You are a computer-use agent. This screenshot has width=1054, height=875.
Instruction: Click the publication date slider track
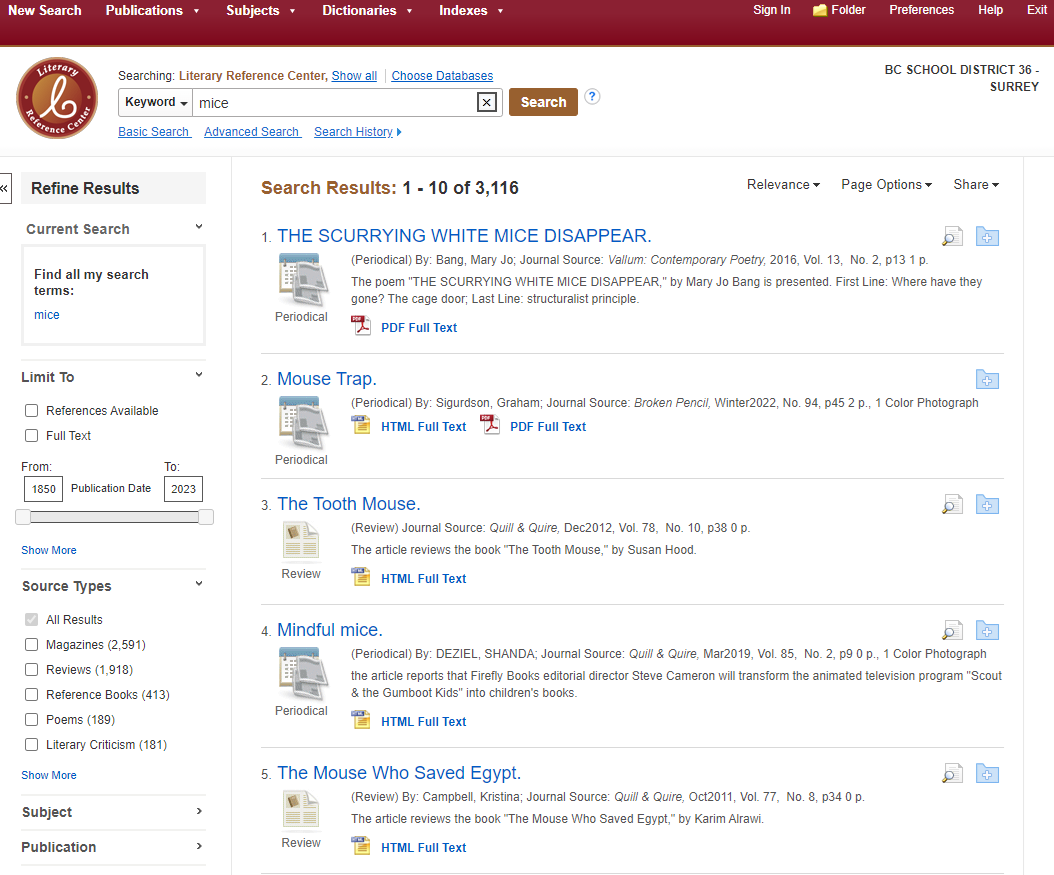tap(114, 517)
